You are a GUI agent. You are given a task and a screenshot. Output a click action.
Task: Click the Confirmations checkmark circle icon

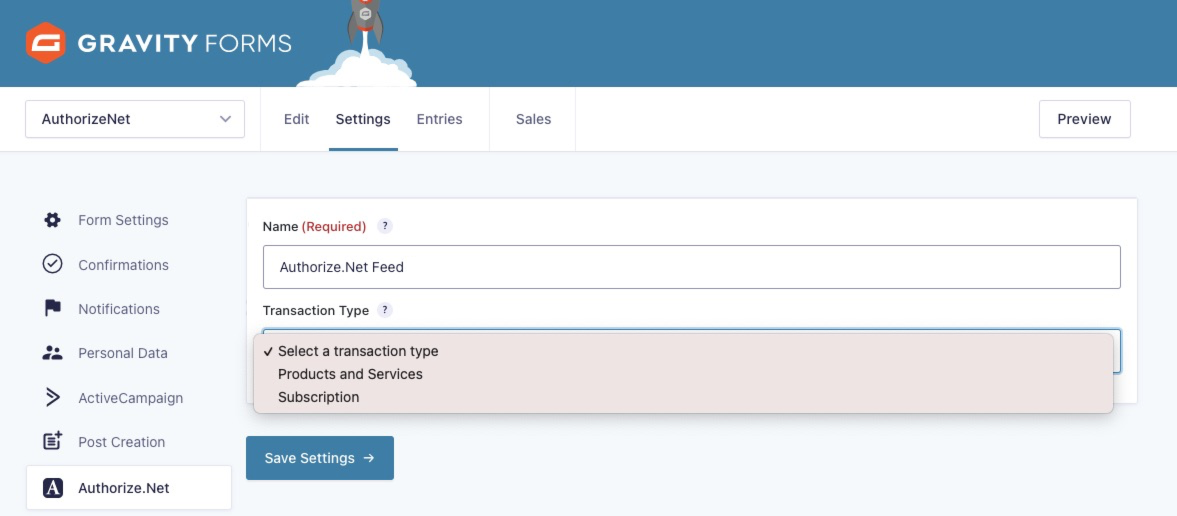click(x=52, y=264)
